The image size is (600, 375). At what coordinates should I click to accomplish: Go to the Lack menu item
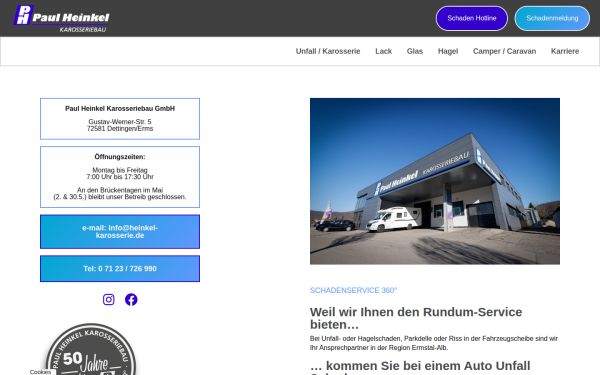[383, 51]
